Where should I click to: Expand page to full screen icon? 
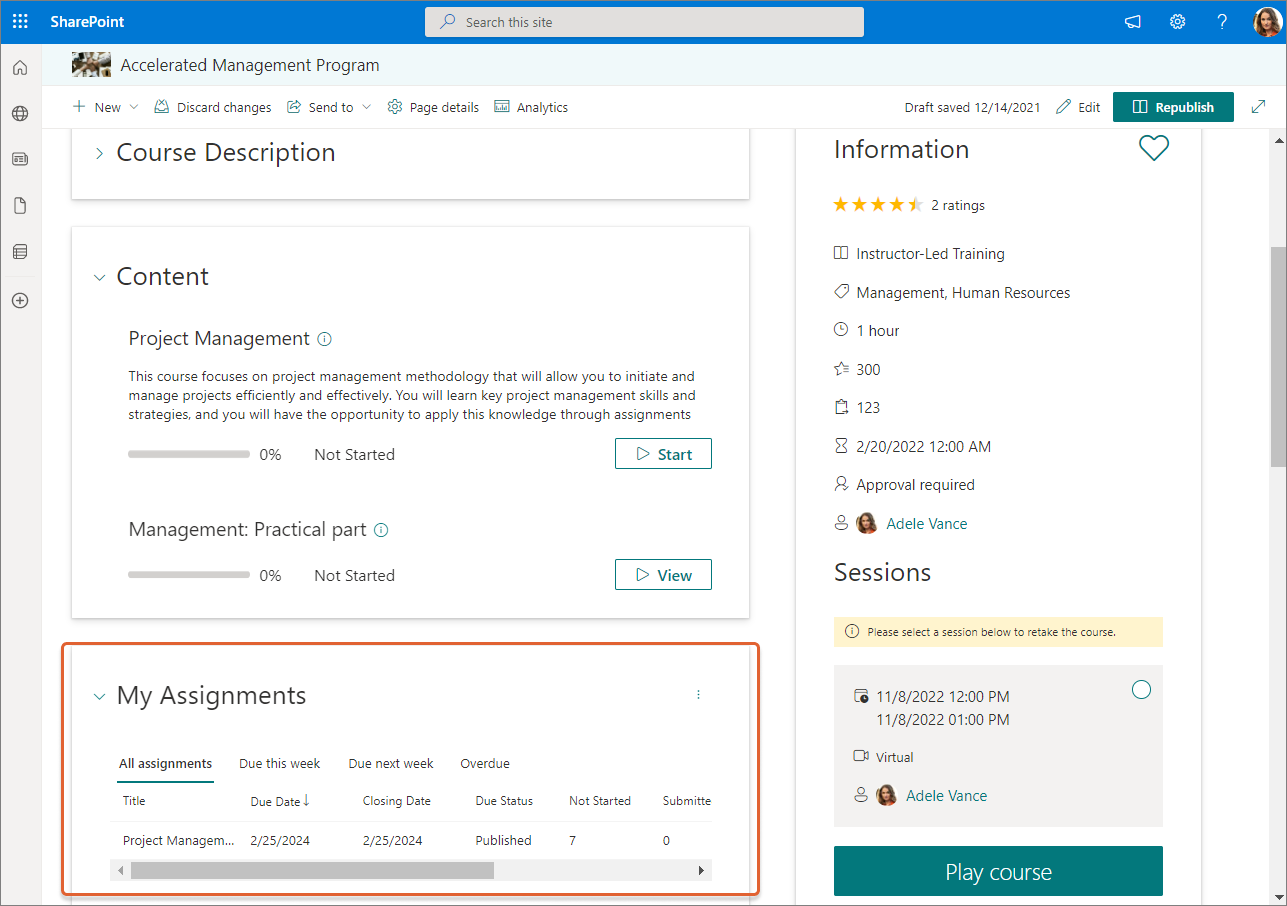(1255, 107)
